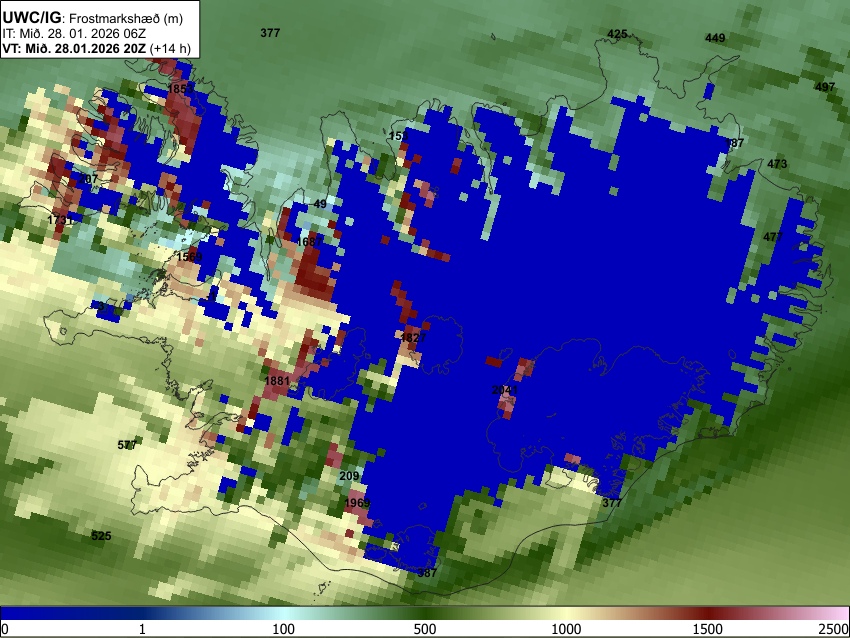This screenshot has width=850, height=638.
Task: Click the "(+14 h)" forecast offset text
Action: click(170, 48)
